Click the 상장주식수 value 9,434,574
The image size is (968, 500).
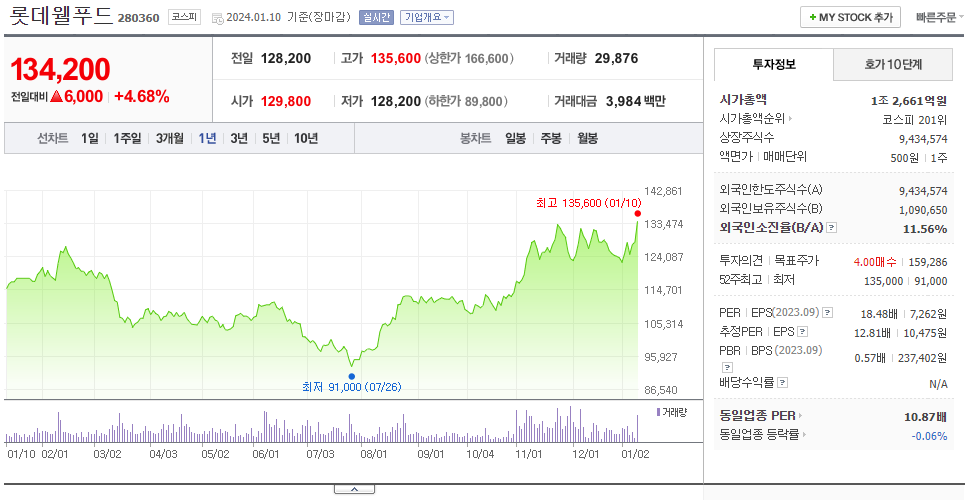pos(924,140)
